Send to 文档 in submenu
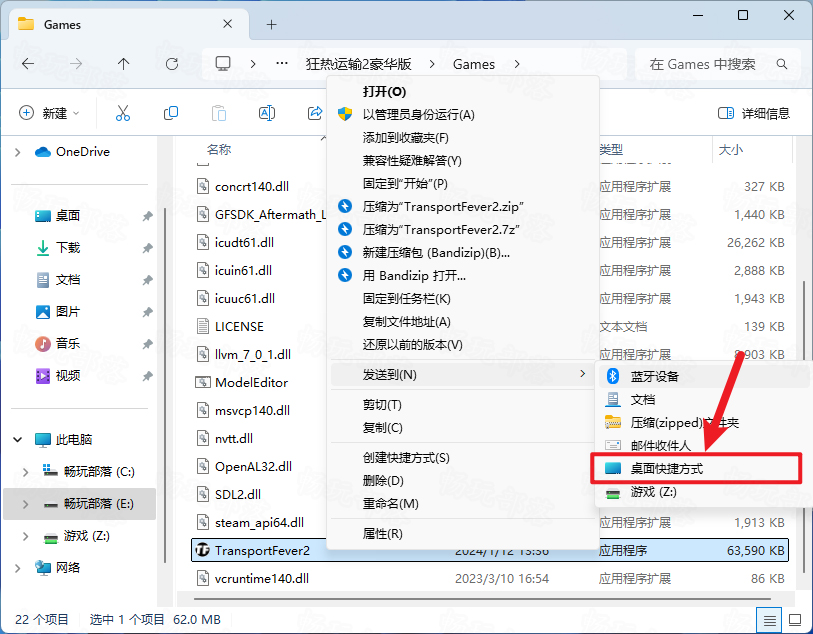Image resolution: width=813 pixels, height=634 pixels. coord(704,400)
